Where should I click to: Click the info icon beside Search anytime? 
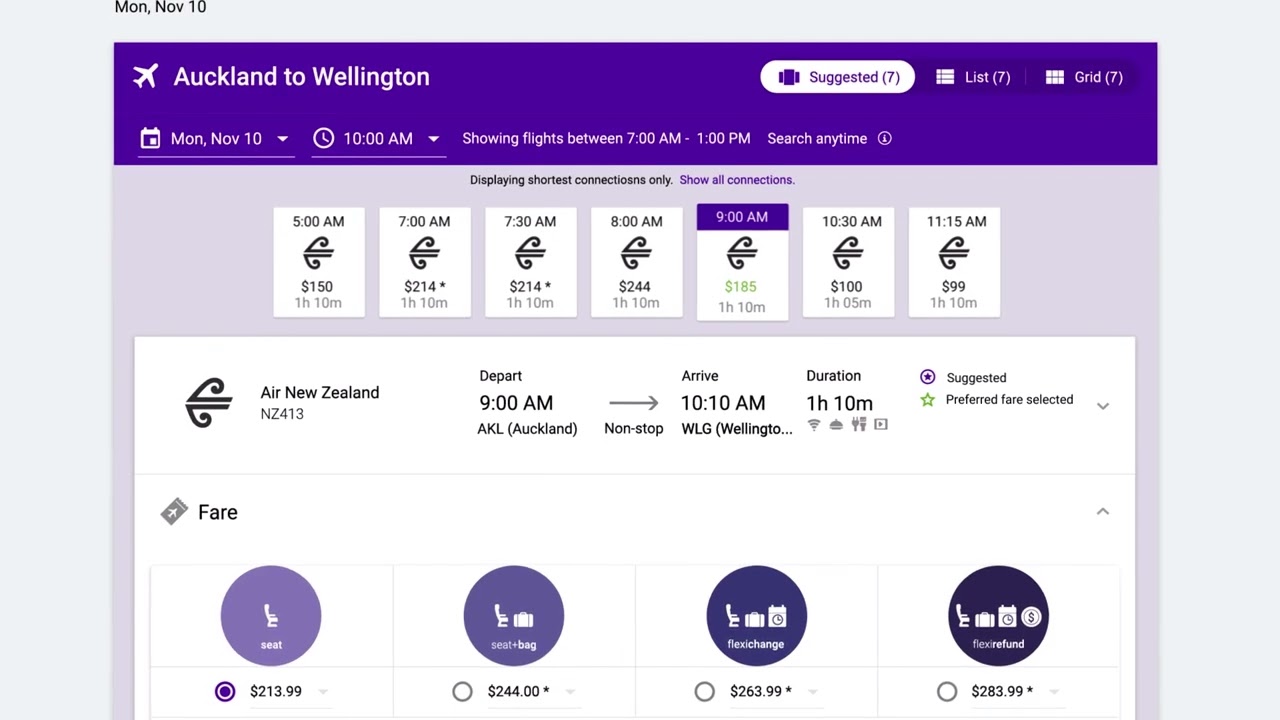point(884,138)
